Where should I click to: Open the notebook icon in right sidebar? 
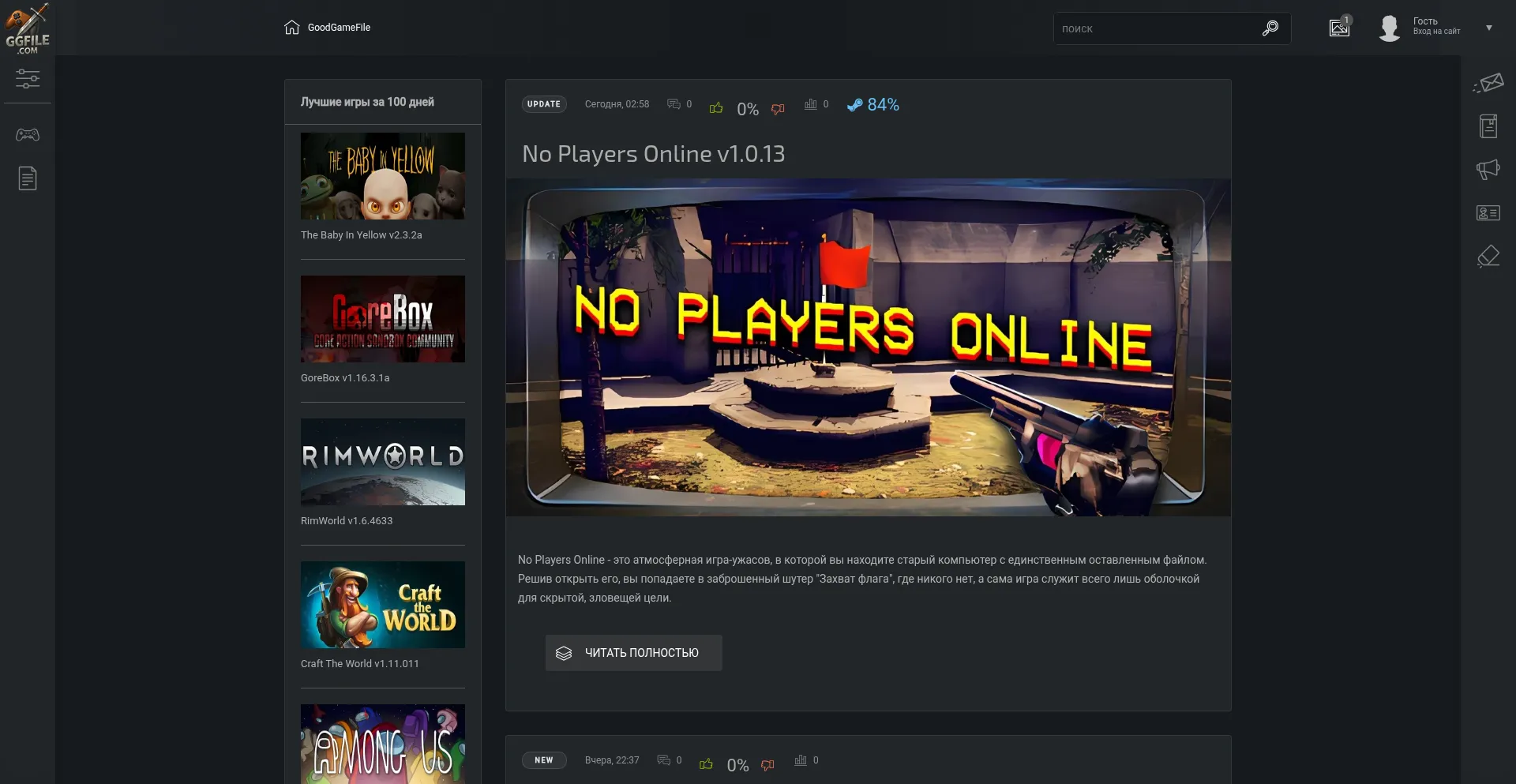coord(1488,126)
